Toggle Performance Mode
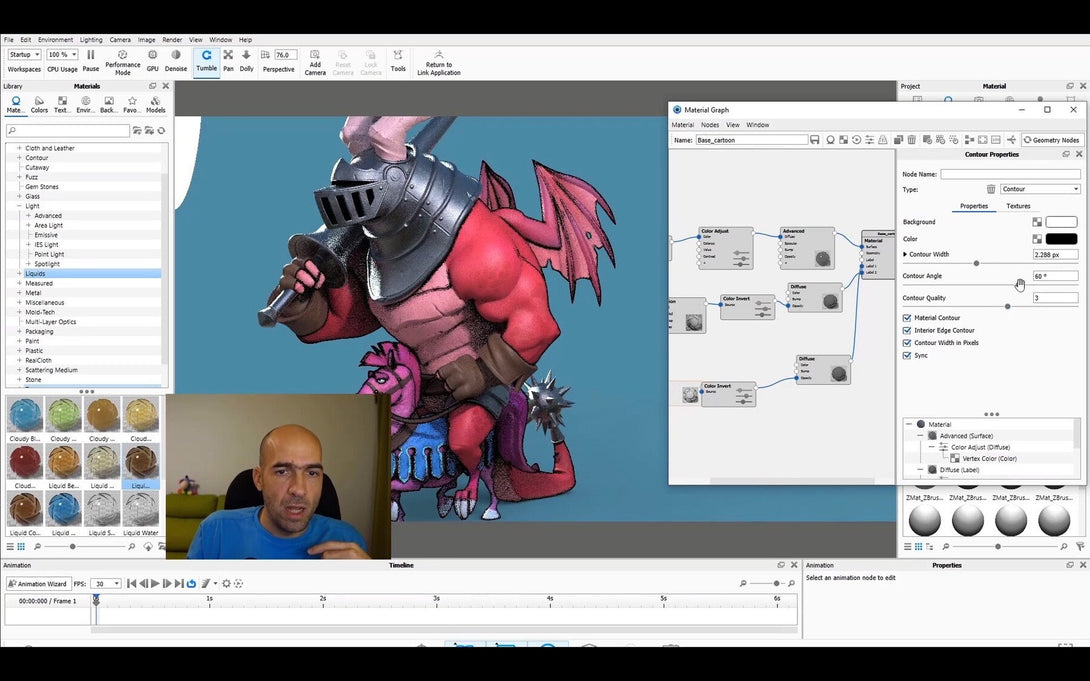The image size is (1090, 681). tap(123, 63)
